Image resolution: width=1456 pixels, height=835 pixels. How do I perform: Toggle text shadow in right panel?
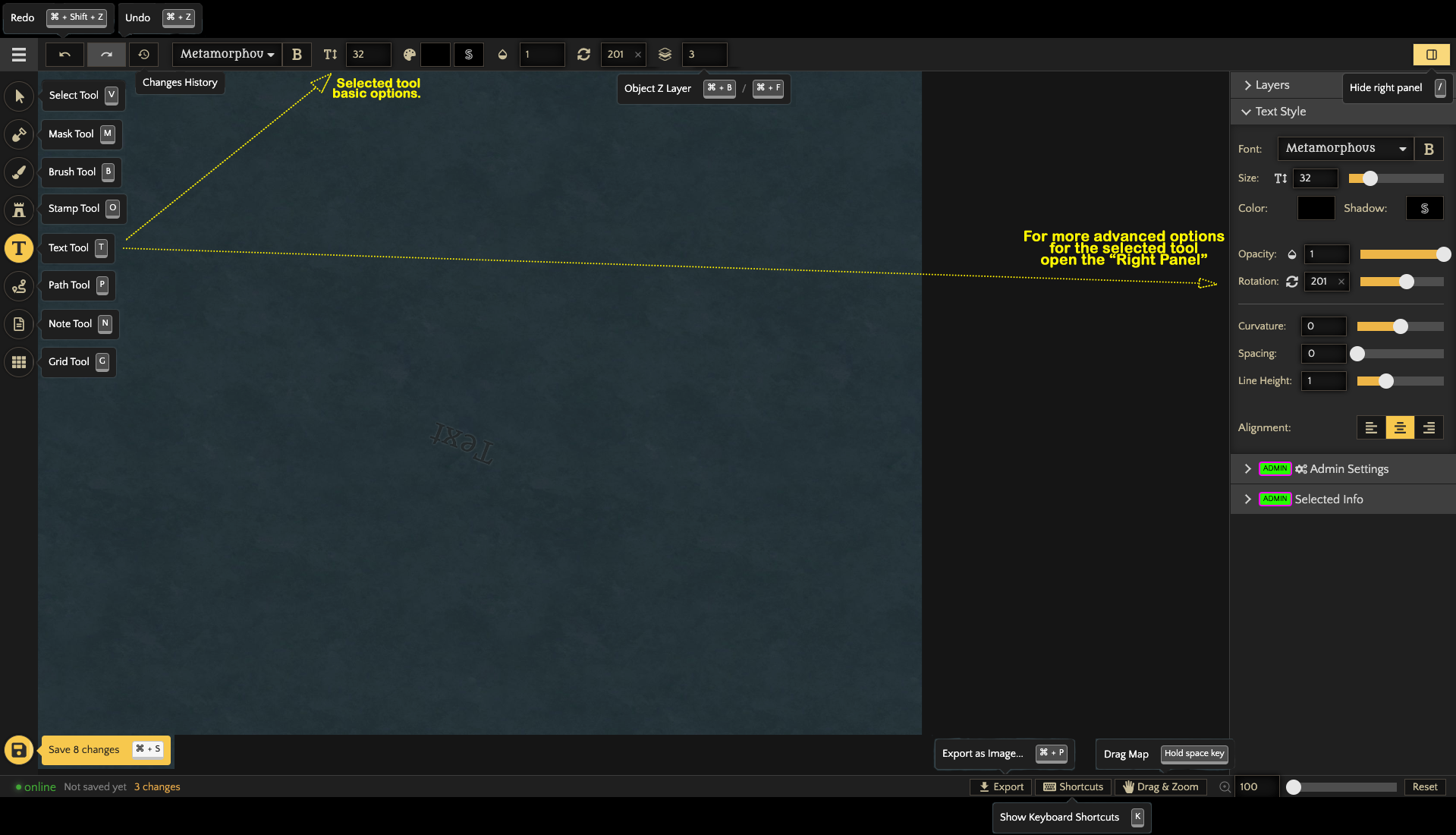1424,208
